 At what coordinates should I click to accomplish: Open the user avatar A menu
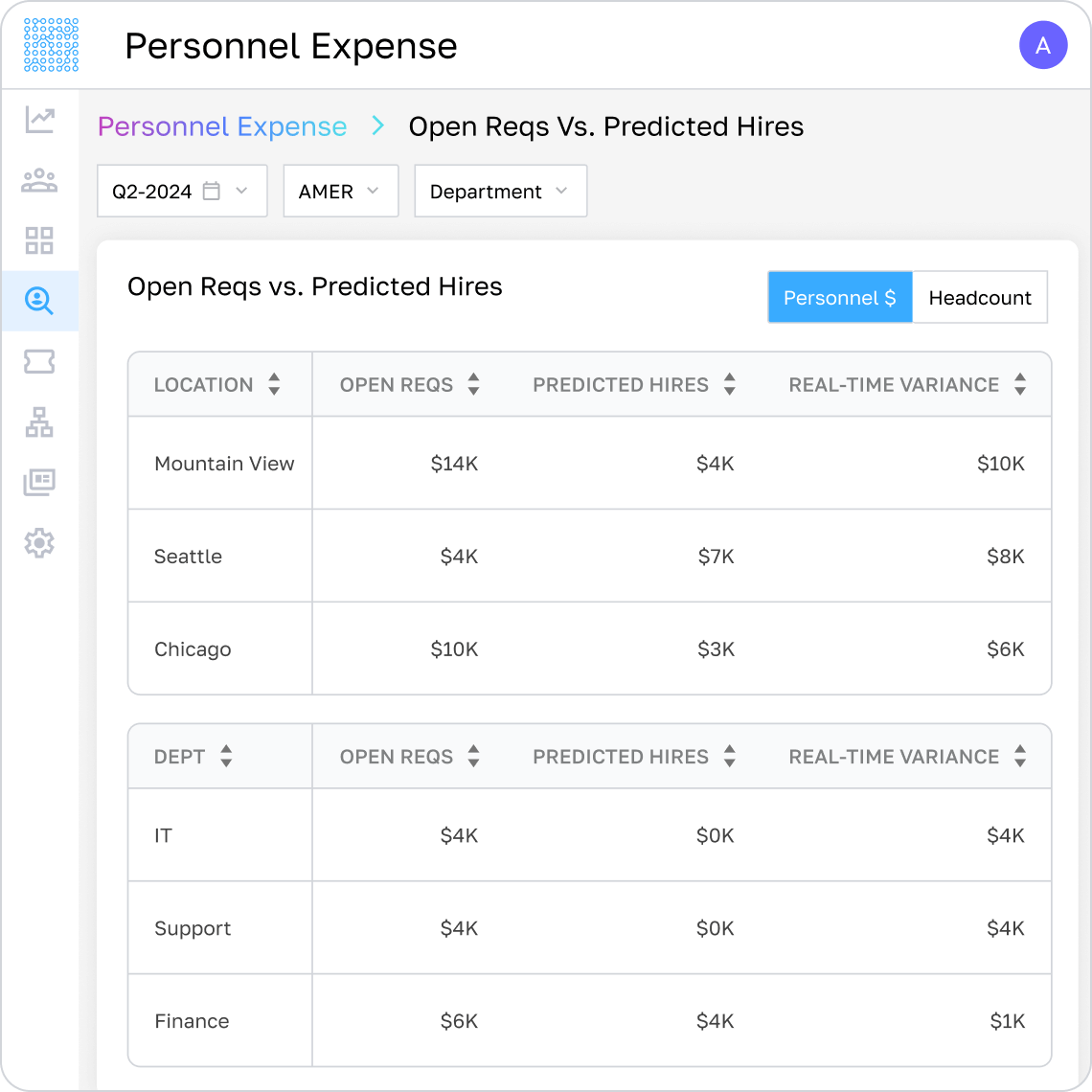(x=1042, y=45)
